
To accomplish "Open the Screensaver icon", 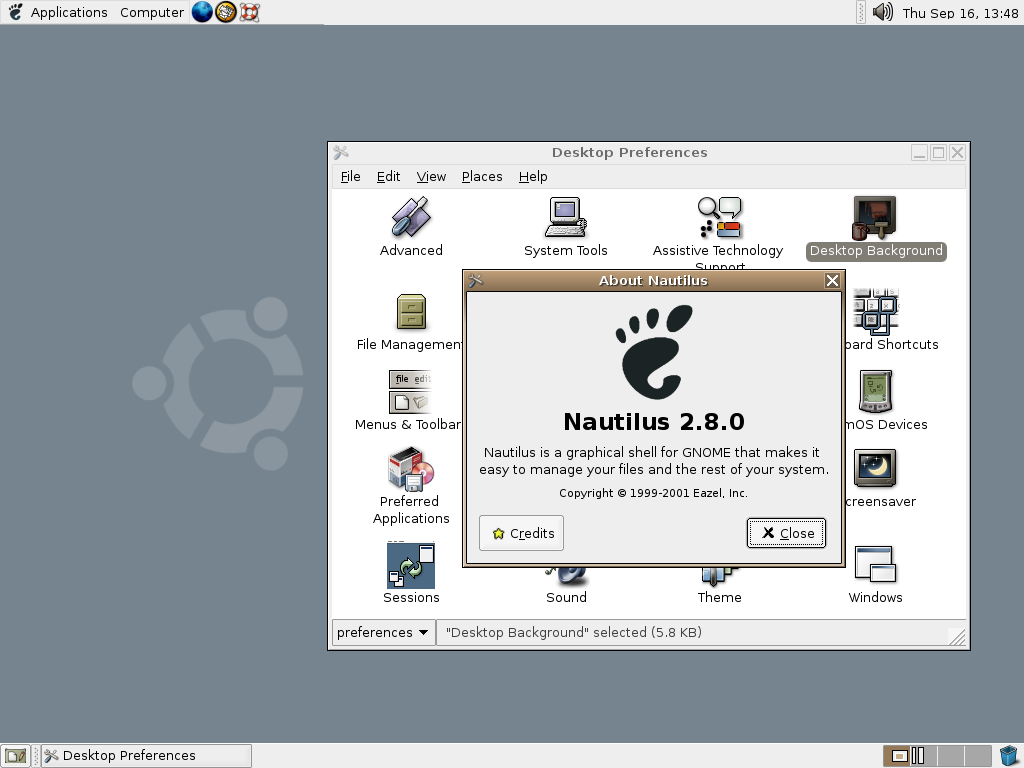I will (875, 468).
